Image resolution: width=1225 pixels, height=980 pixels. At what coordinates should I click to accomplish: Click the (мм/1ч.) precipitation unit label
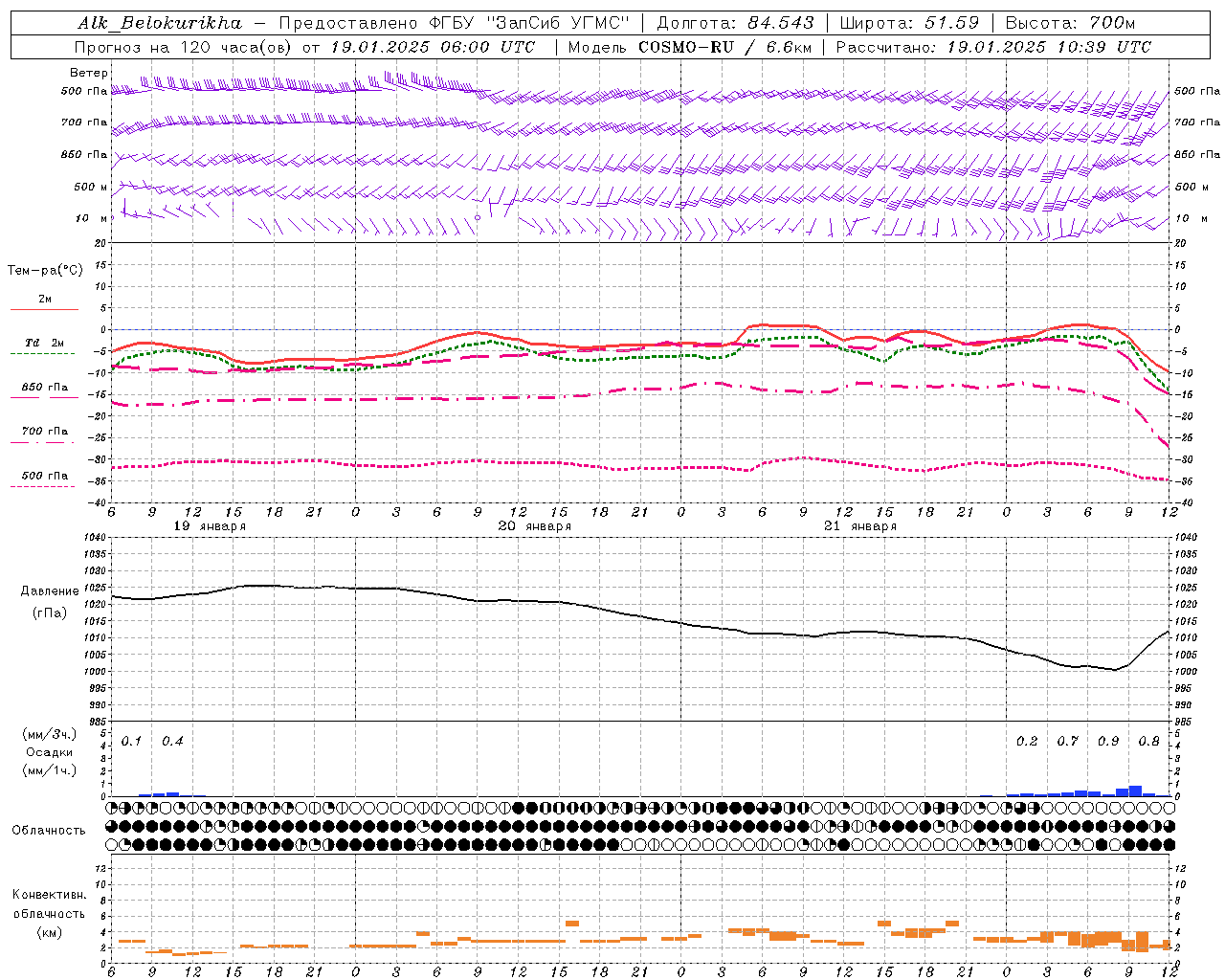pos(49,770)
